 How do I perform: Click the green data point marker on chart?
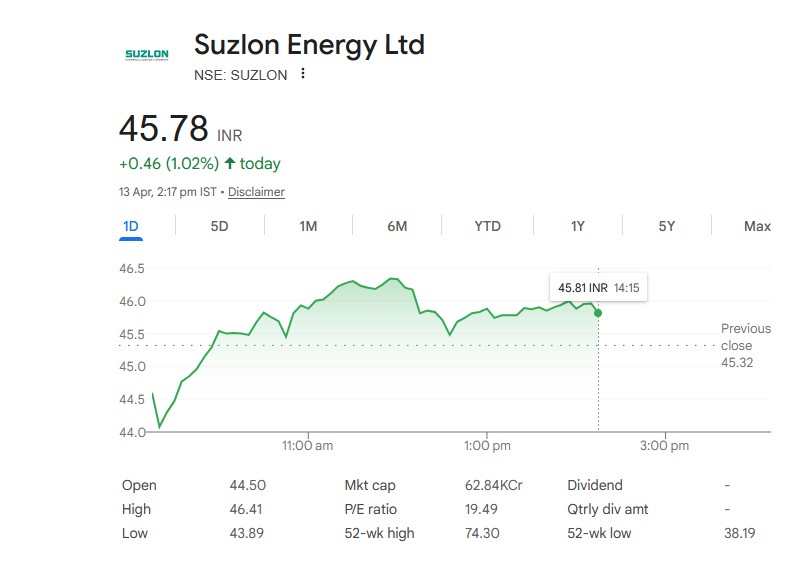tap(598, 313)
